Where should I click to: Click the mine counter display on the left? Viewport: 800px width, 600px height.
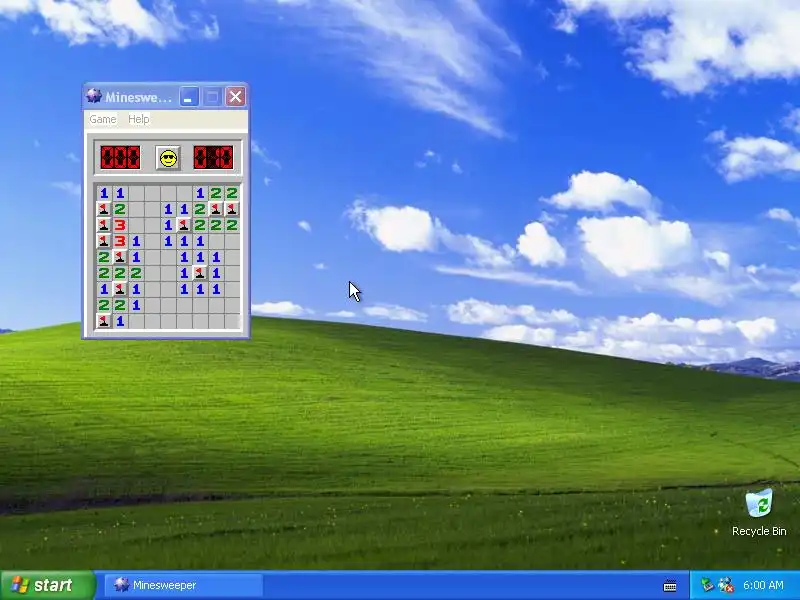pos(120,158)
